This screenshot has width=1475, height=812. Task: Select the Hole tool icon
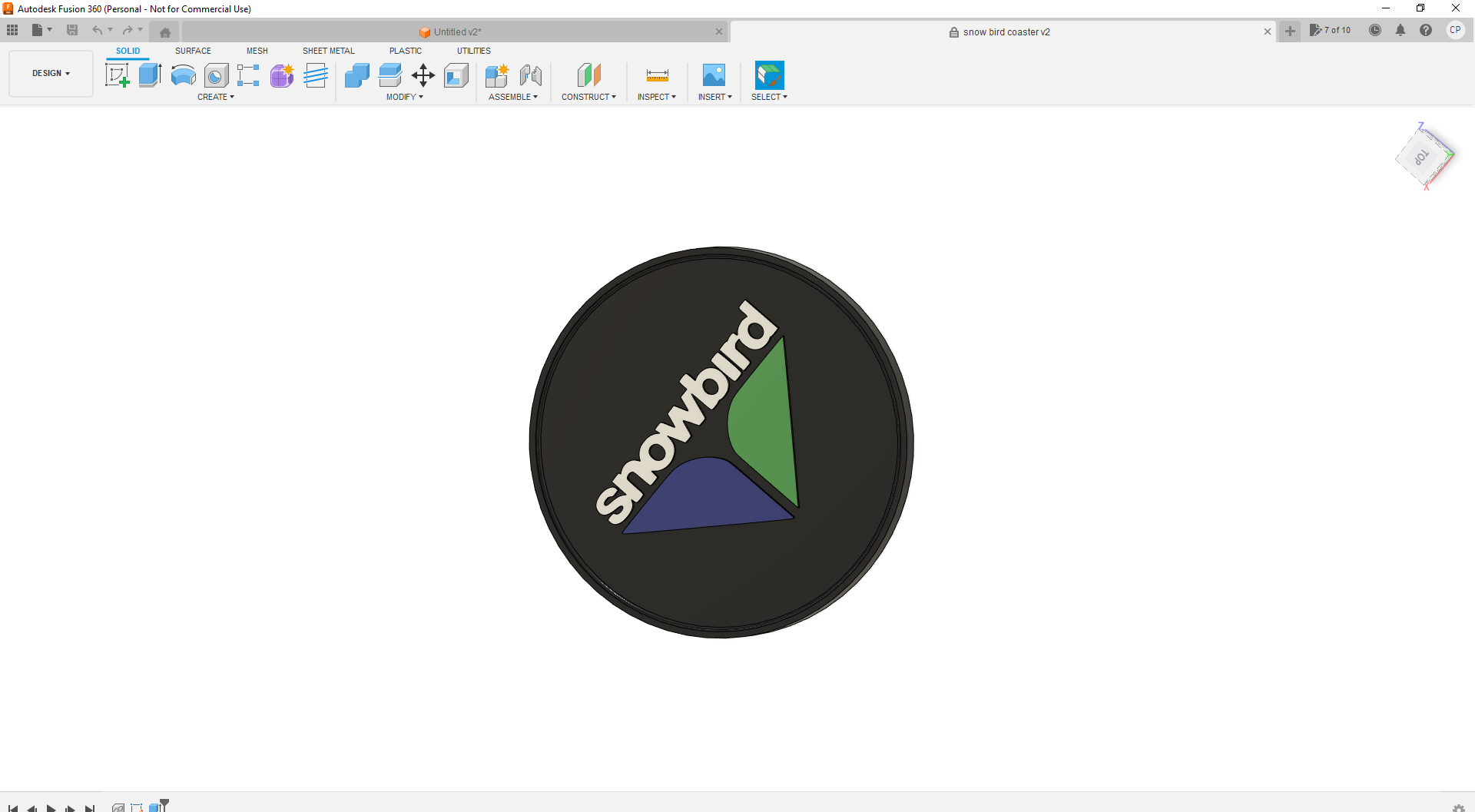(x=216, y=75)
